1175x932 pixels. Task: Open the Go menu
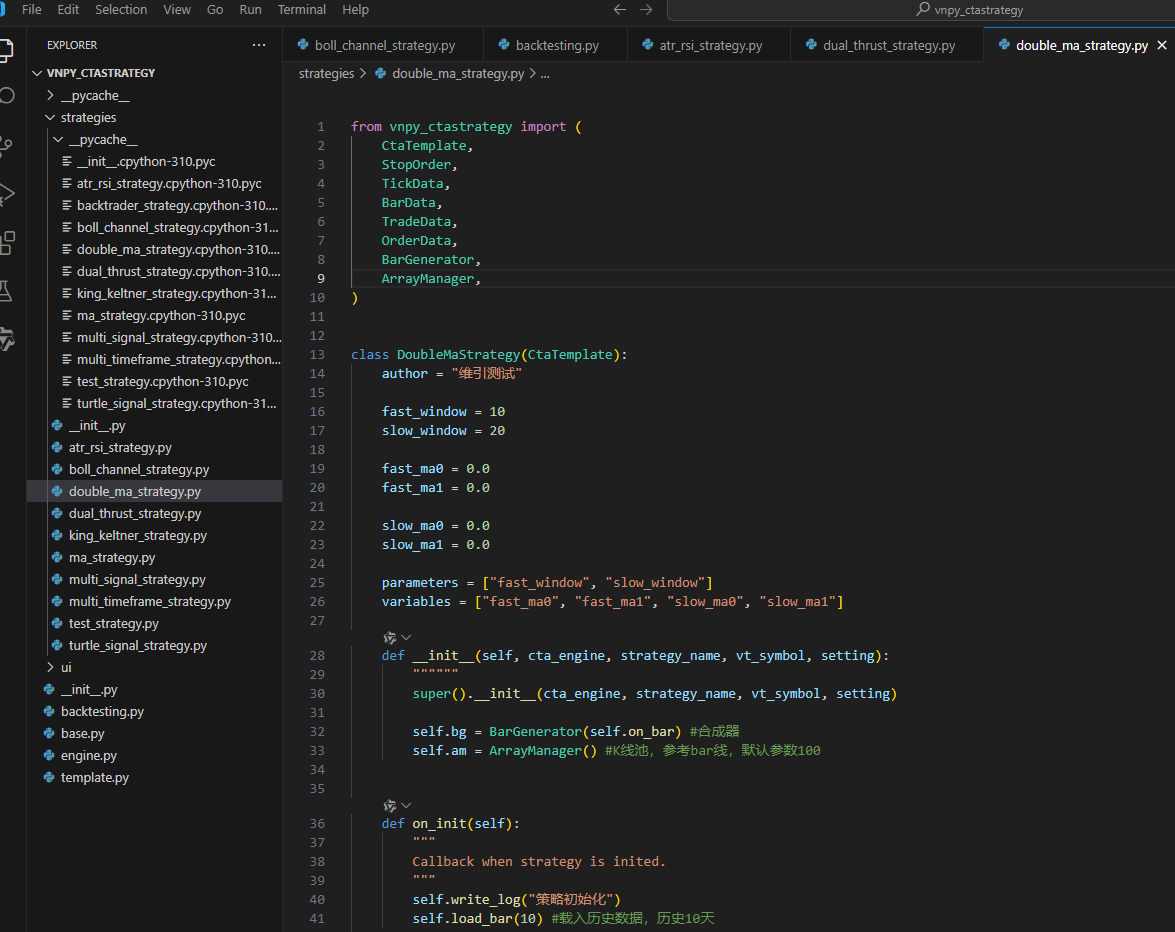pyautogui.click(x=215, y=10)
